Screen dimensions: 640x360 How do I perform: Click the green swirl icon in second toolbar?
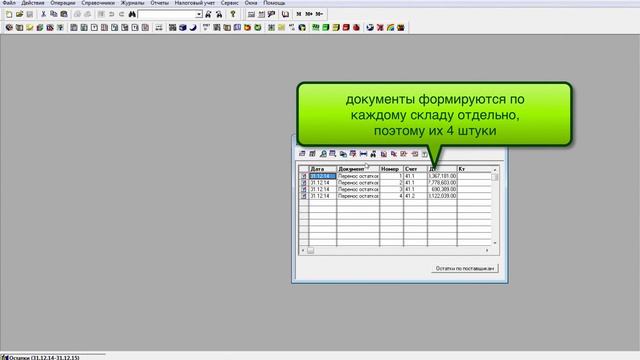(258, 27)
